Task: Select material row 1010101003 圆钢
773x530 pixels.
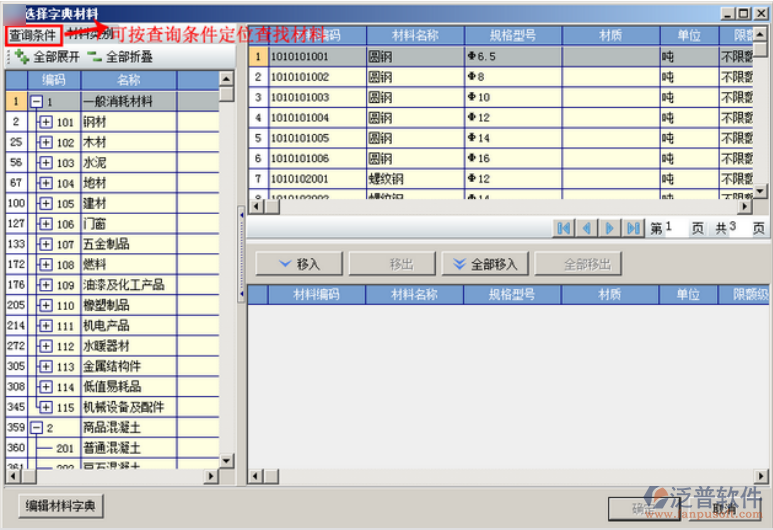Action: (300, 98)
